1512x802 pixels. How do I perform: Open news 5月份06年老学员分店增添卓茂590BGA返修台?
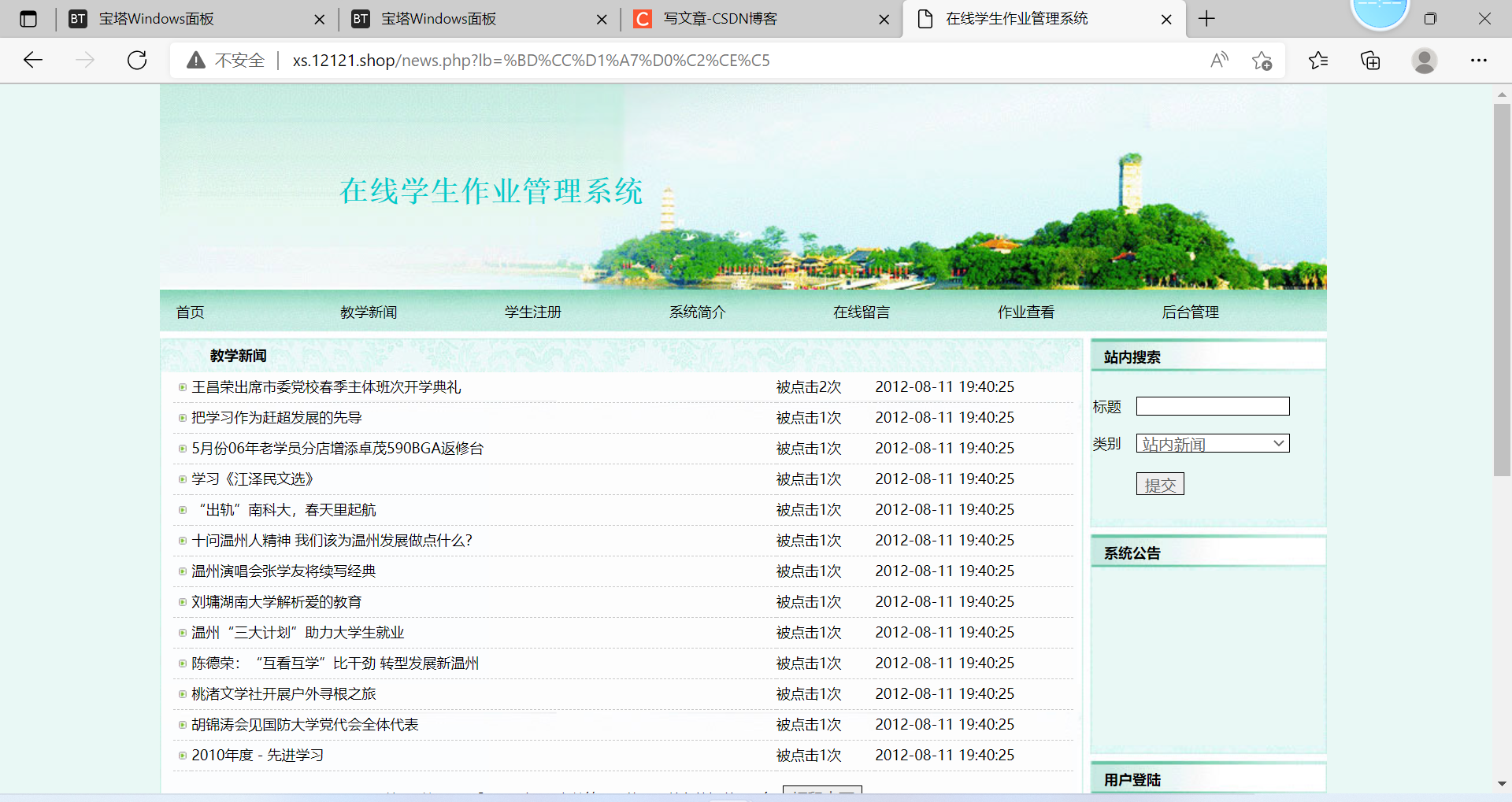click(337, 449)
